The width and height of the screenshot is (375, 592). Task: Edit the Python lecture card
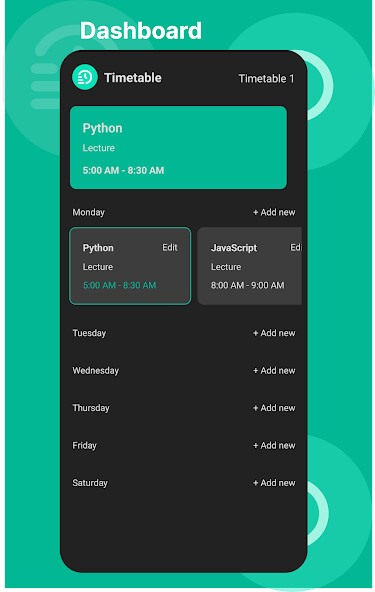point(170,247)
